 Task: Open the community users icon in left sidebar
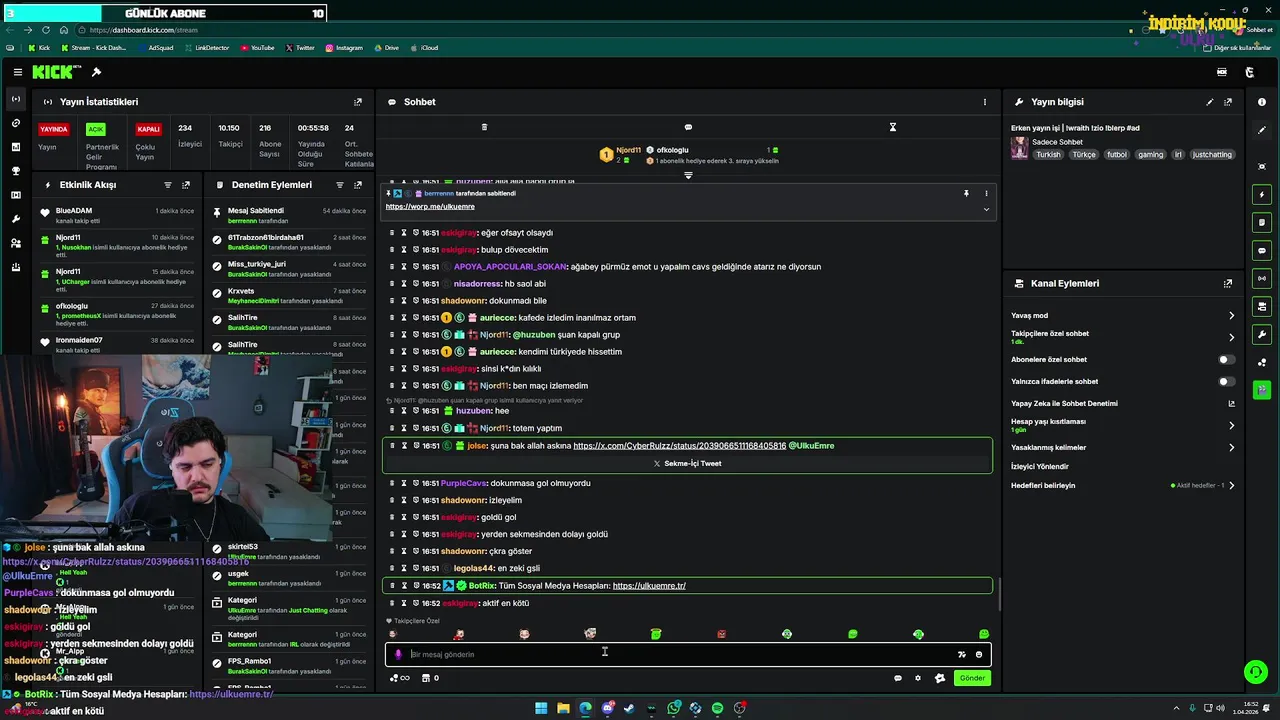point(15,243)
